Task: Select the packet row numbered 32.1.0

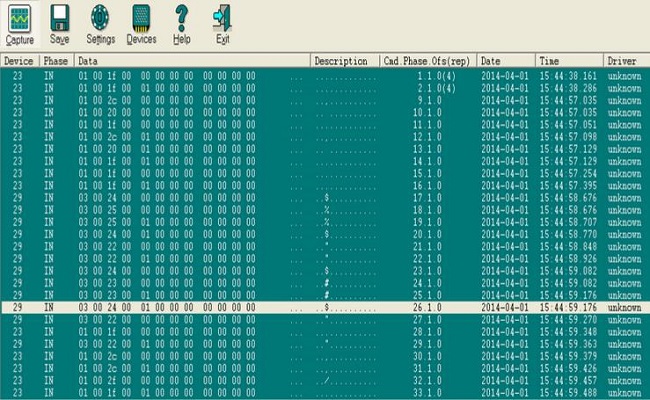Action: tap(325, 381)
